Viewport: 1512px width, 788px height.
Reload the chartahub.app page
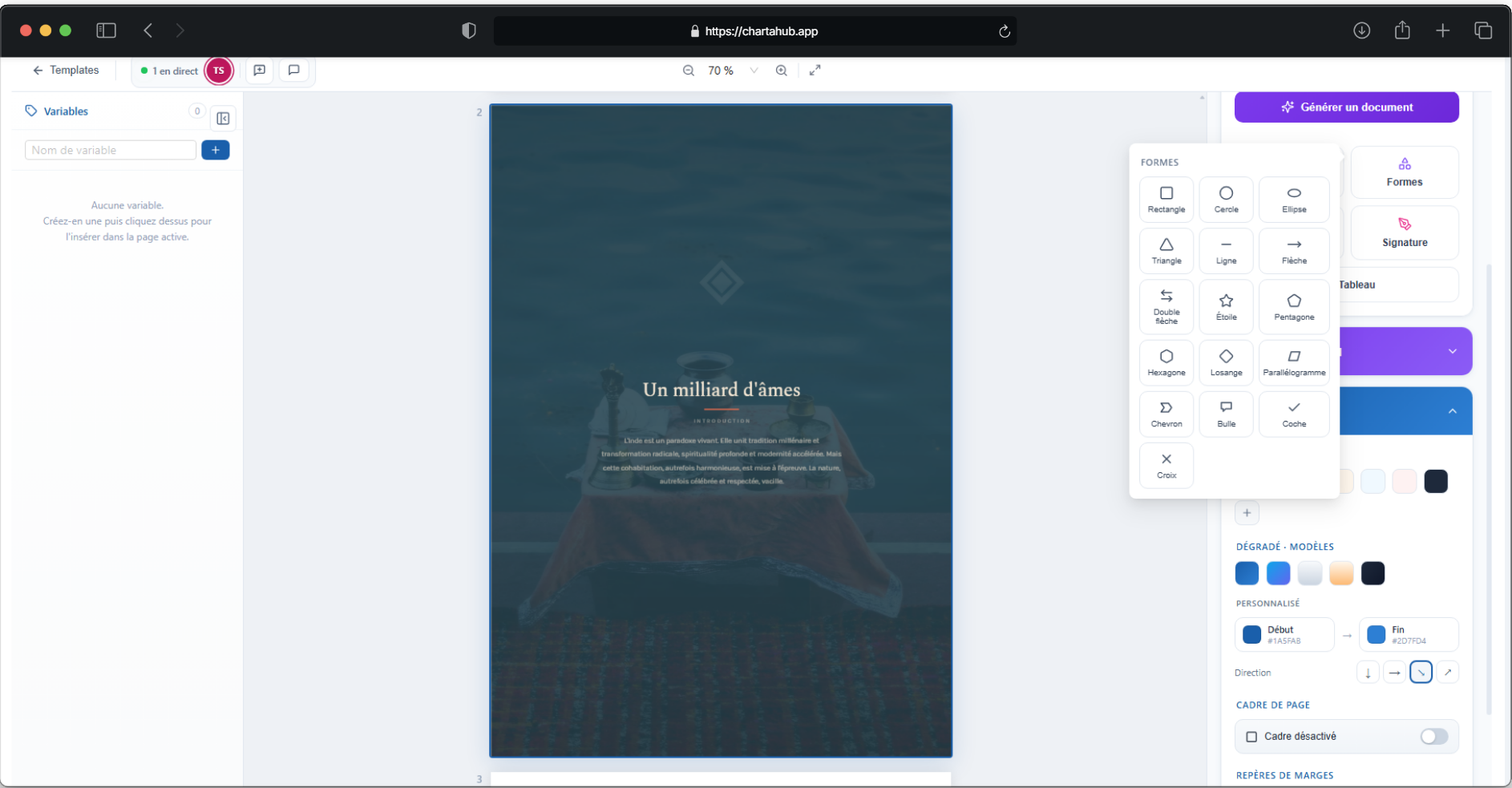point(1004,31)
